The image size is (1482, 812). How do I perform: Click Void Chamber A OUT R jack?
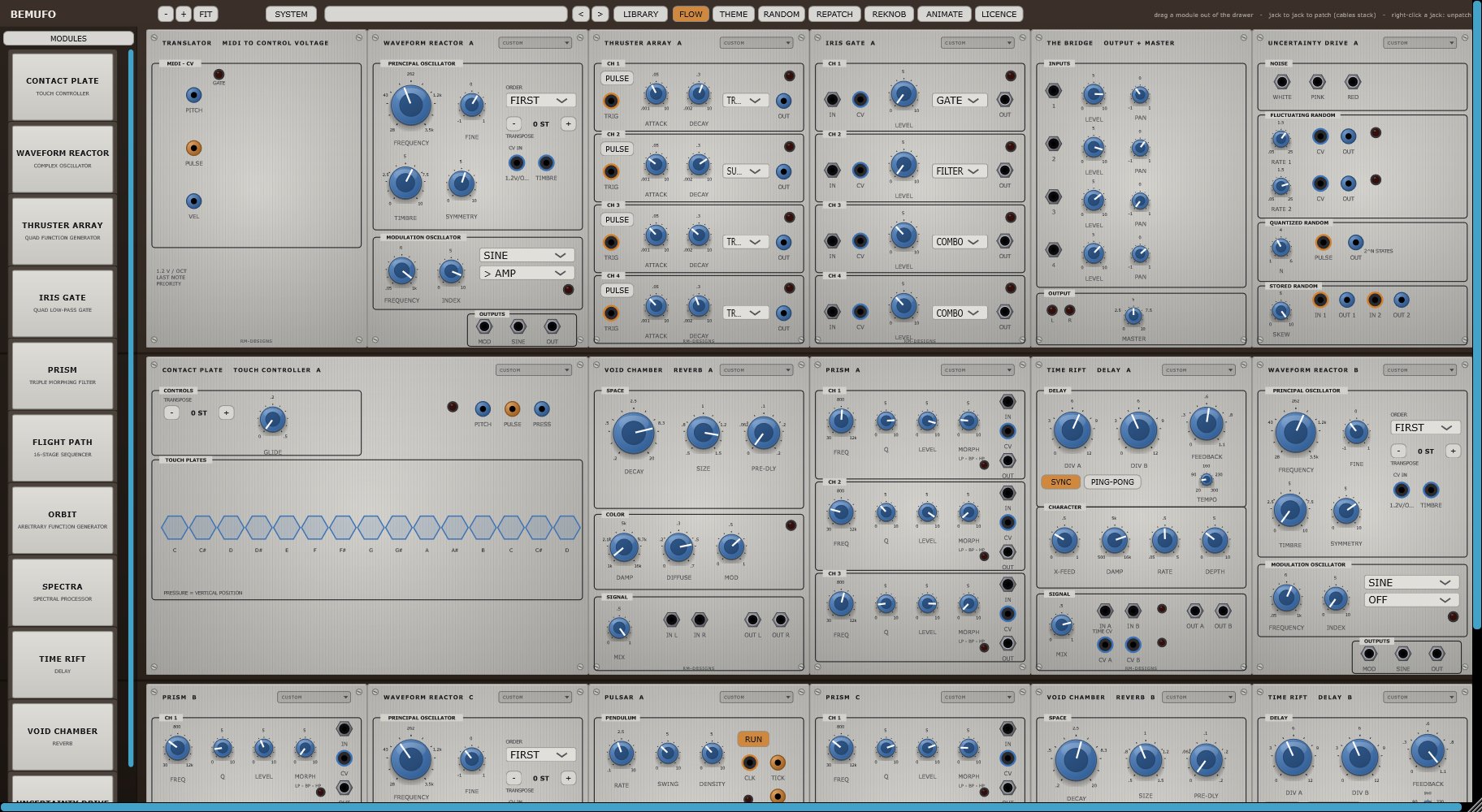[780, 620]
